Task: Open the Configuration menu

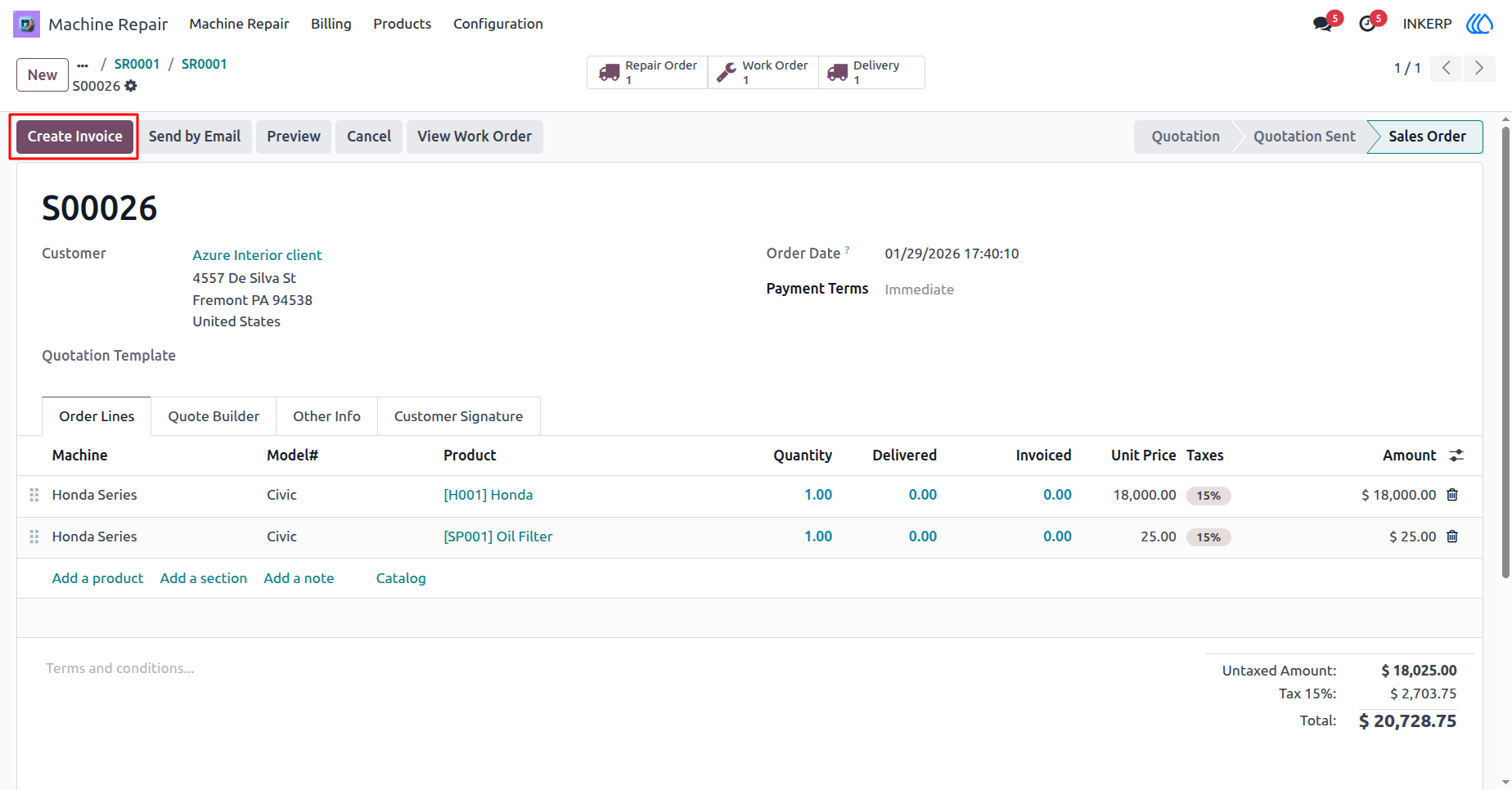Action: (x=498, y=24)
